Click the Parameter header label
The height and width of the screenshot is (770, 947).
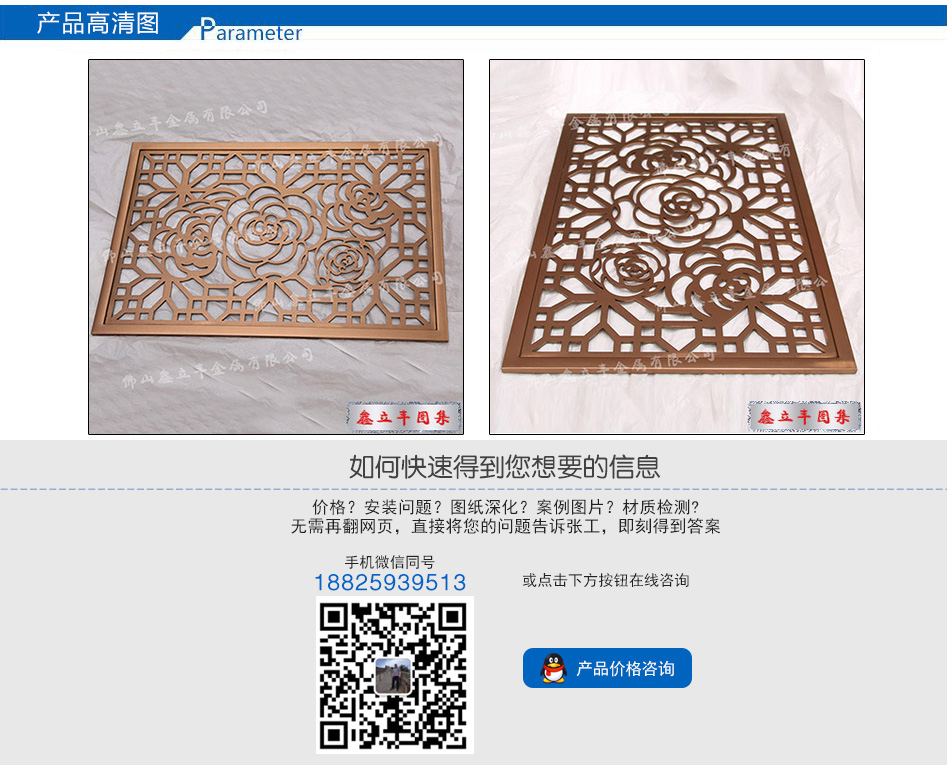(251, 30)
